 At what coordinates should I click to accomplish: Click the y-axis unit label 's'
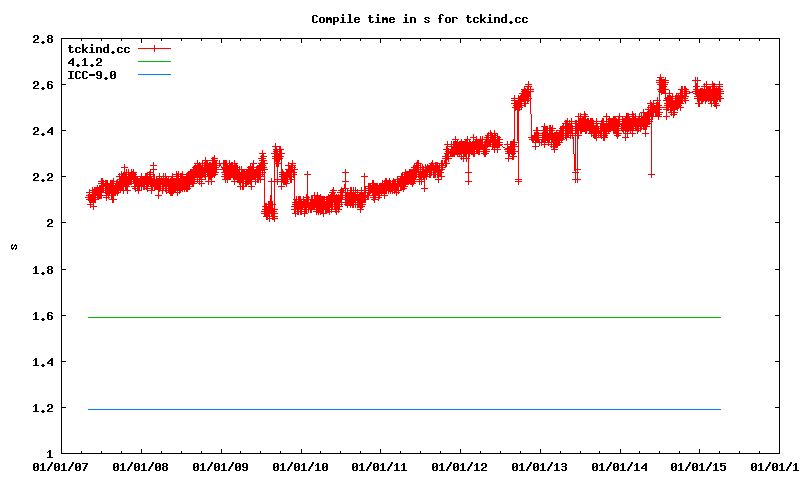click(14, 246)
